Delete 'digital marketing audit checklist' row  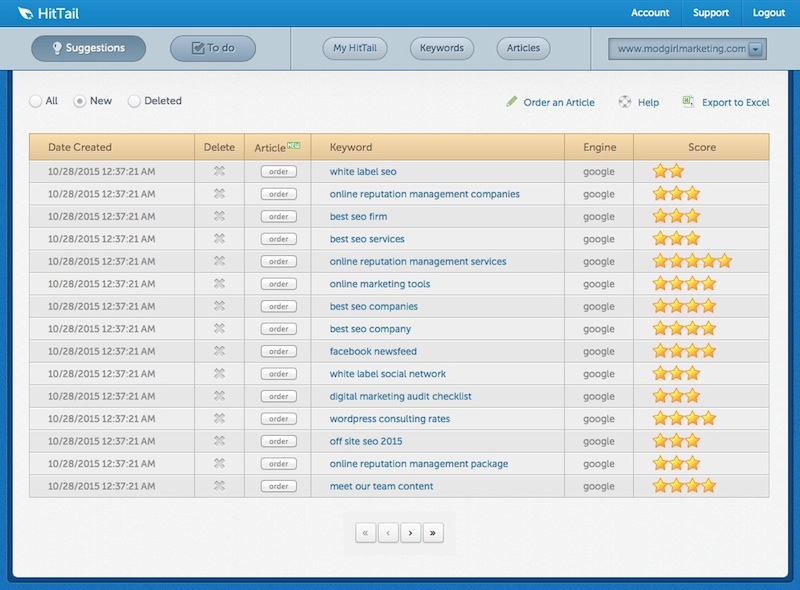pyautogui.click(x=219, y=396)
